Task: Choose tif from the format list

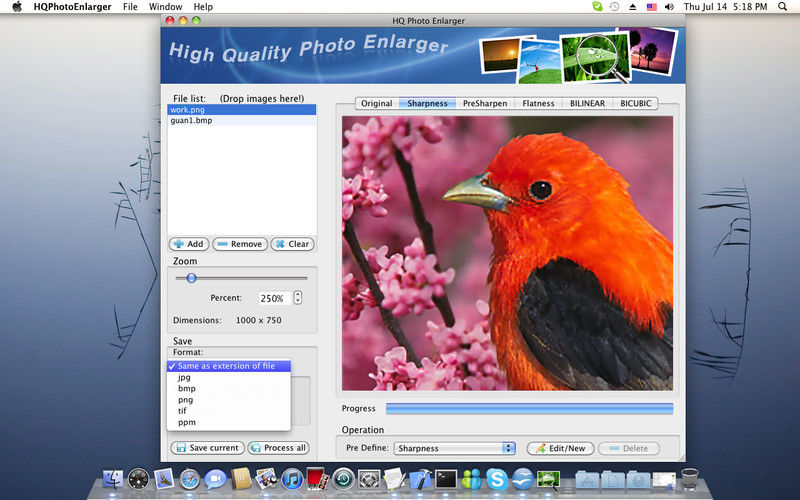Action: coord(229,411)
